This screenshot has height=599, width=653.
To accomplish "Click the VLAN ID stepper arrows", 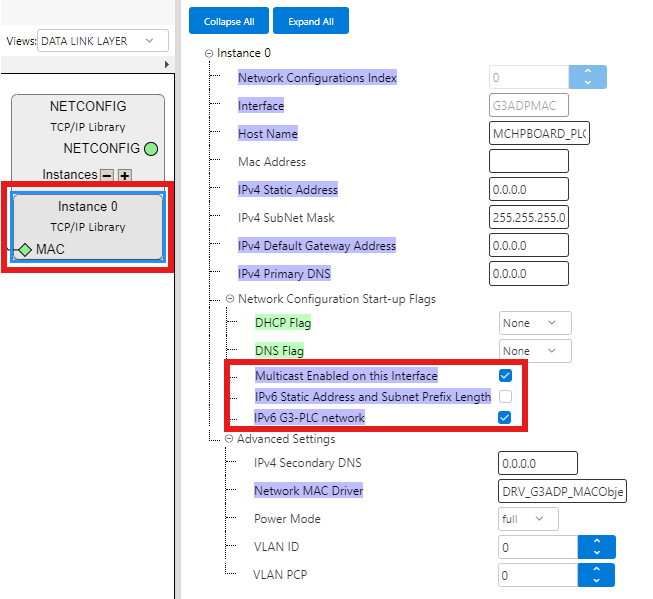I will pyautogui.click(x=597, y=547).
